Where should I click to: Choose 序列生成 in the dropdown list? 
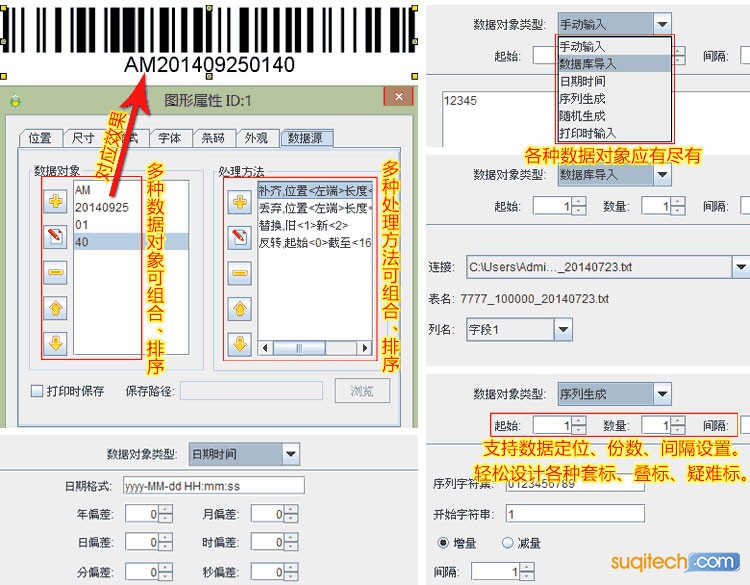coord(615,98)
